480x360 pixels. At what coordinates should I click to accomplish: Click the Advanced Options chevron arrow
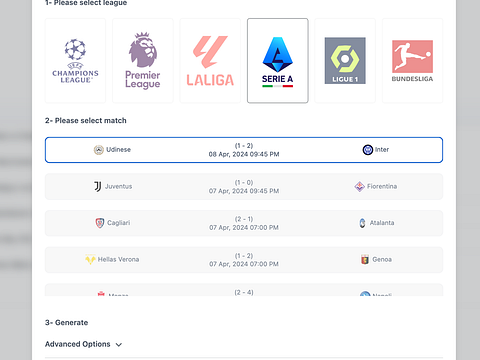pyautogui.click(x=119, y=345)
